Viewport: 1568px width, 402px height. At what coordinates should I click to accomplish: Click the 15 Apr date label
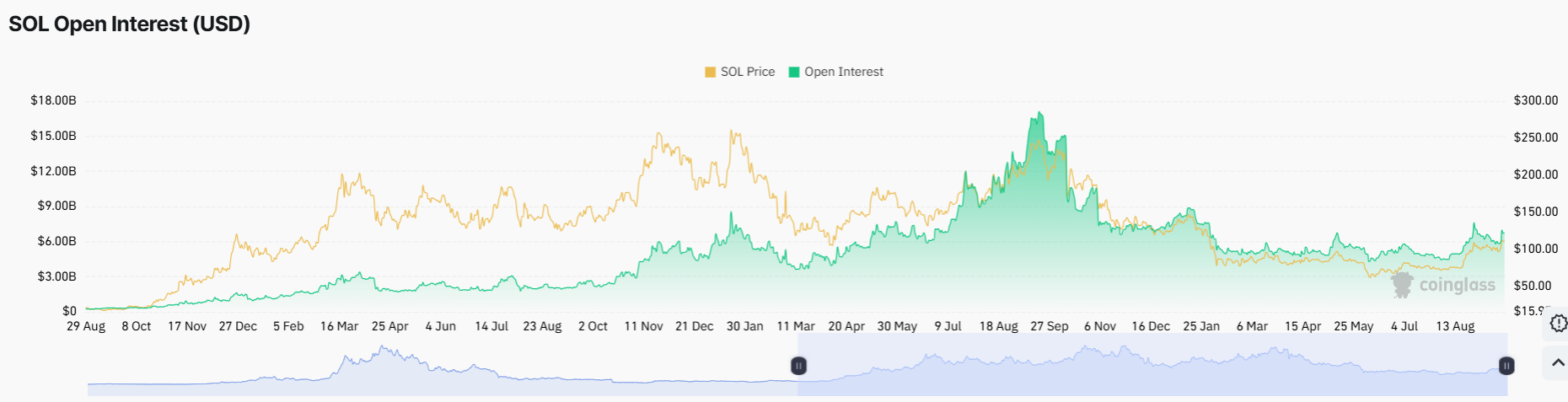point(1303,326)
